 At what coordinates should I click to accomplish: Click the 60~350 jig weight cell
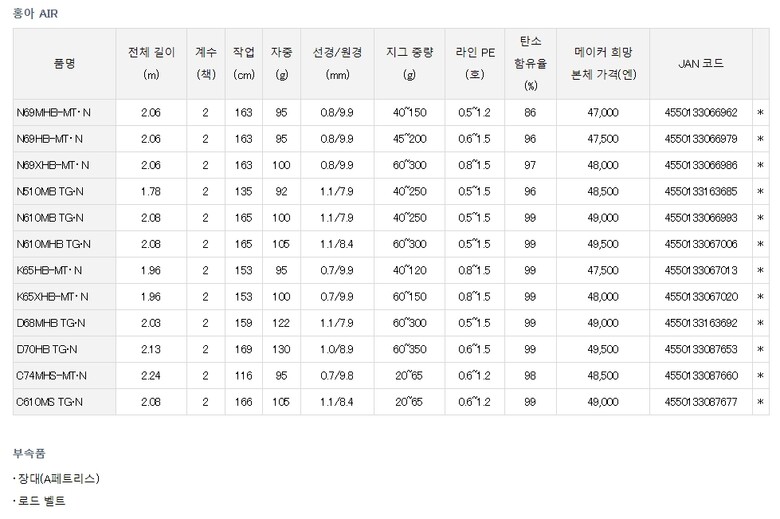[x=409, y=349]
